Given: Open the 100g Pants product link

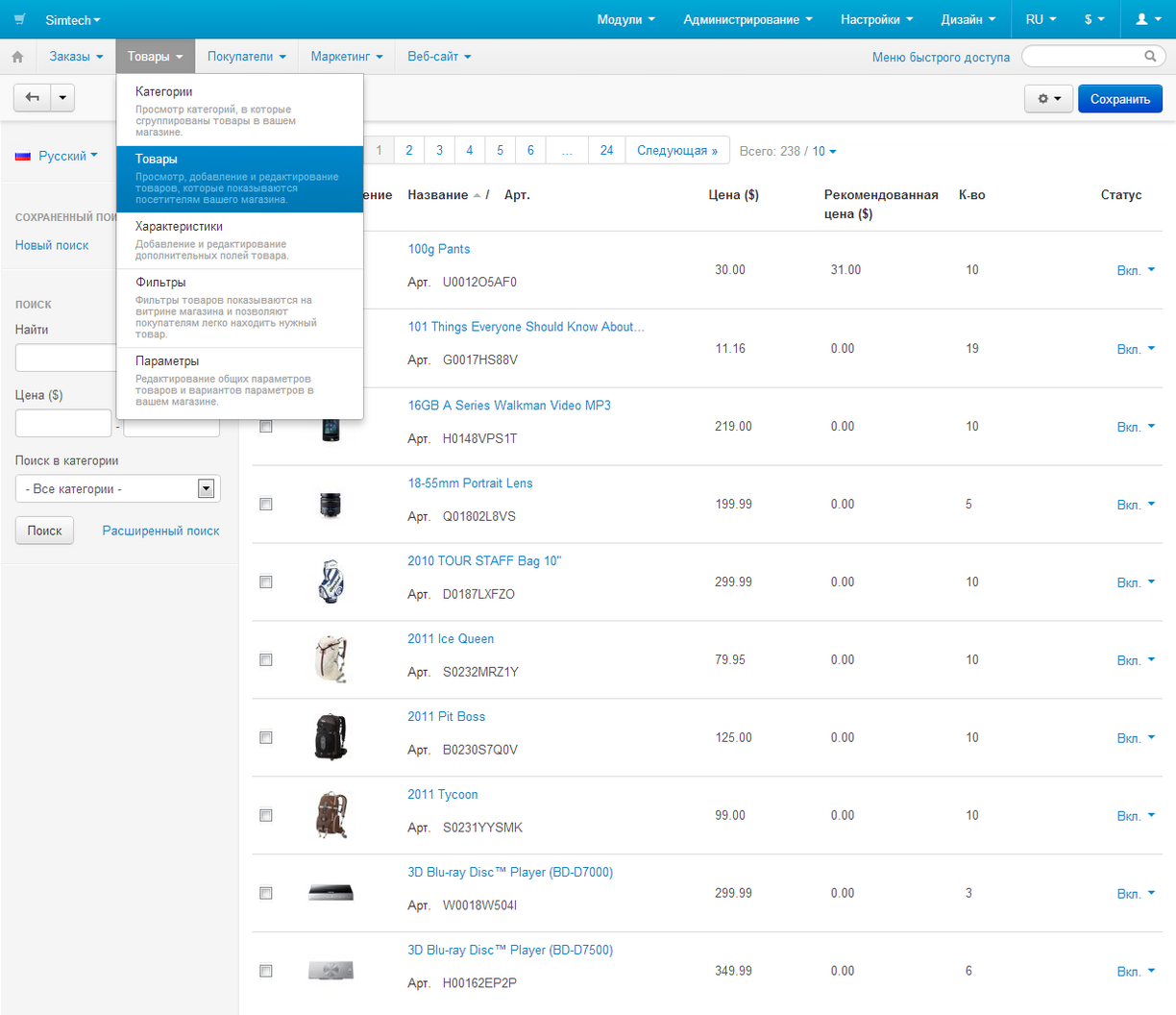Looking at the screenshot, I should coord(439,249).
